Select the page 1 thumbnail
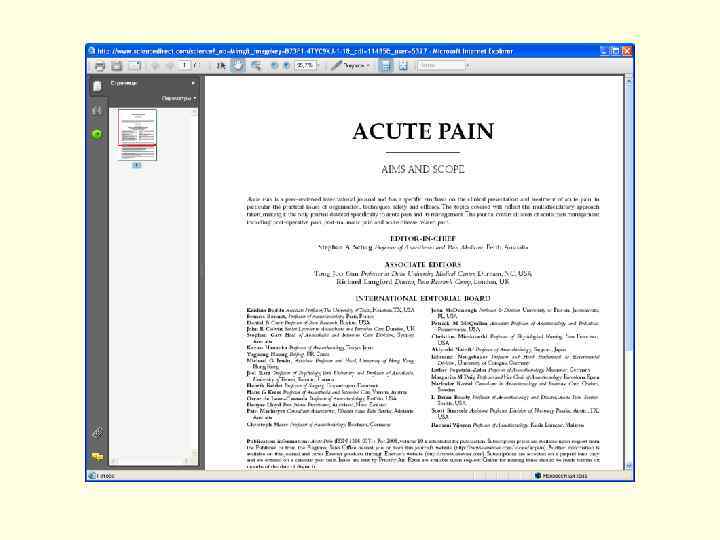This screenshot has height=540, width=720. pyautogui.click(x=137, y=135)
